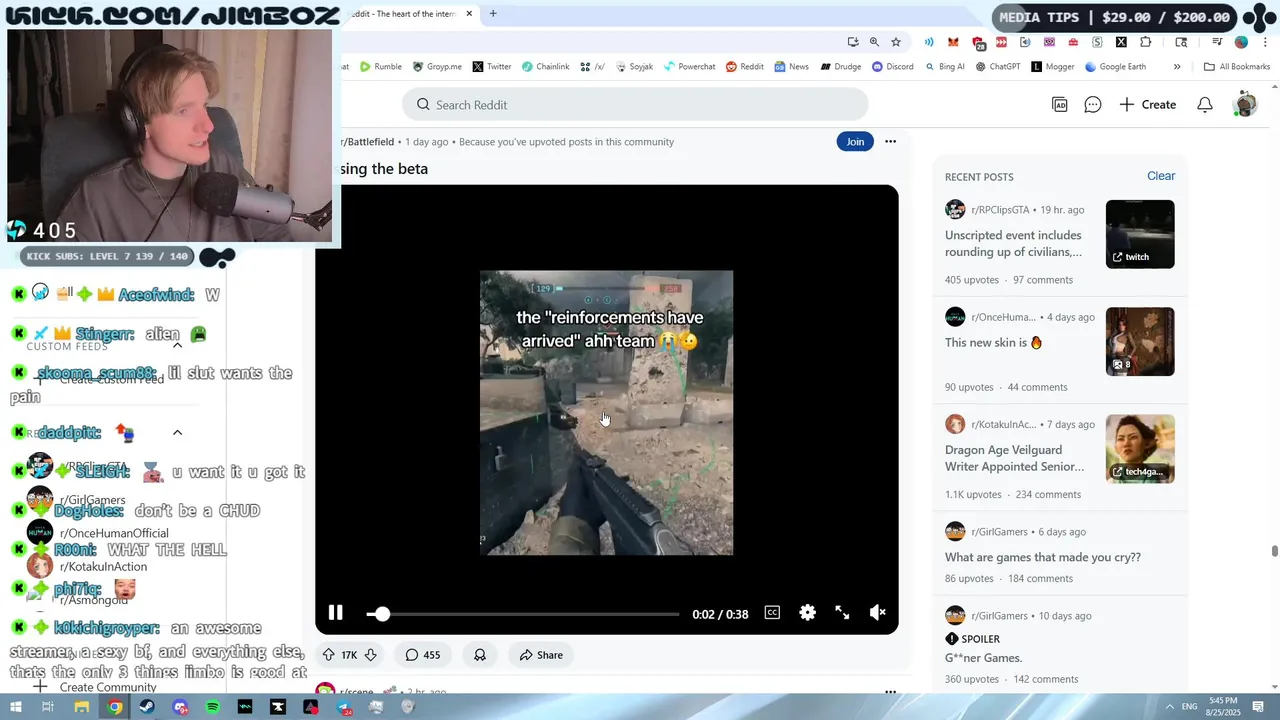Upvote the Battlefield post
Viewport: 1280px width, 720px height.
click(x=328, y=655)
